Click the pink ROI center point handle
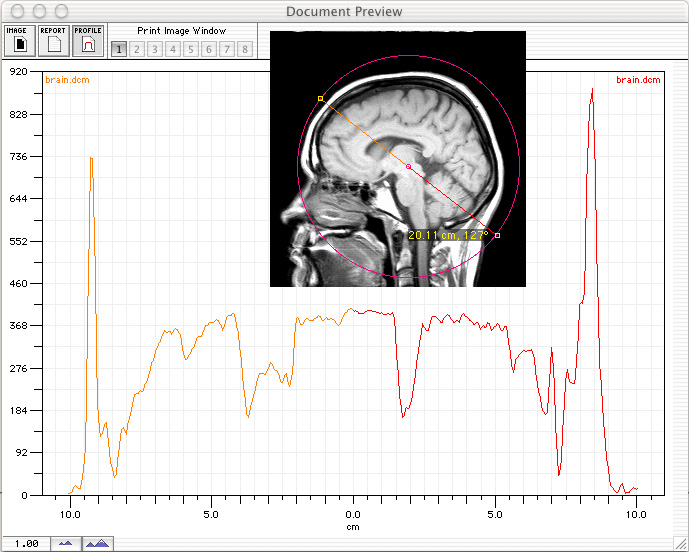689x552 pixels. click(408, 166)
